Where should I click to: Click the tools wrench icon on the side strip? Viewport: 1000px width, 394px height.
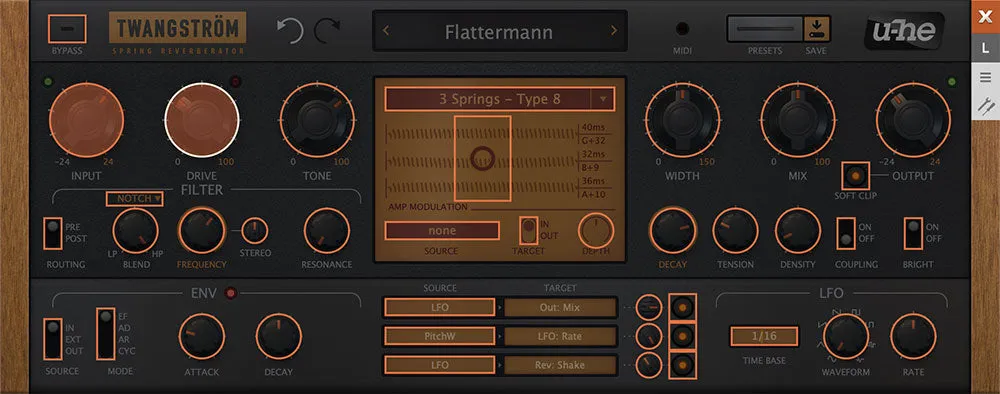pos(985,106)
